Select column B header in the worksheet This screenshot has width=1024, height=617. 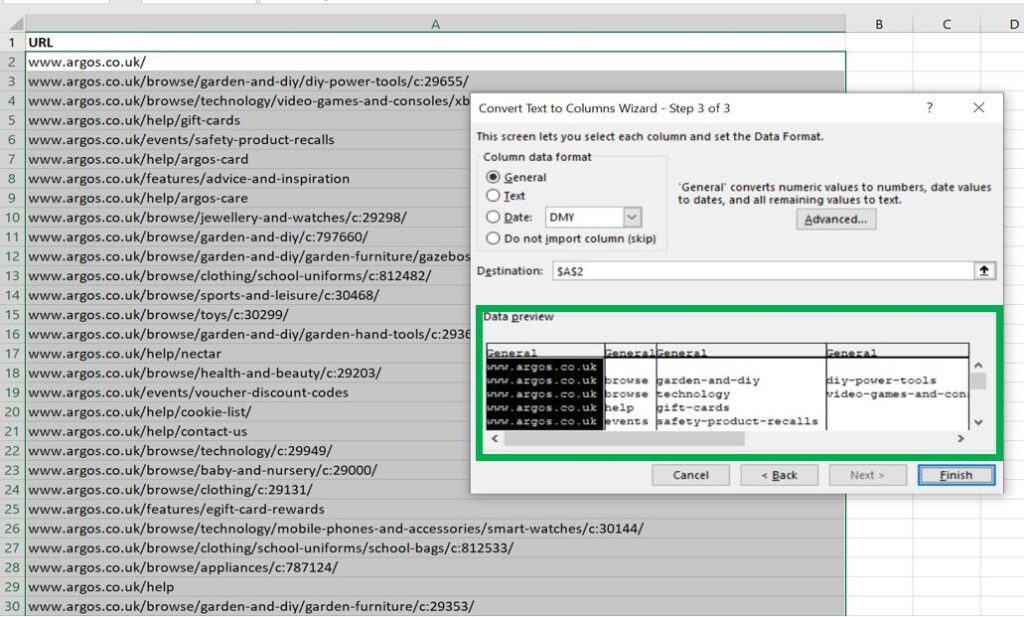point(879,24)
